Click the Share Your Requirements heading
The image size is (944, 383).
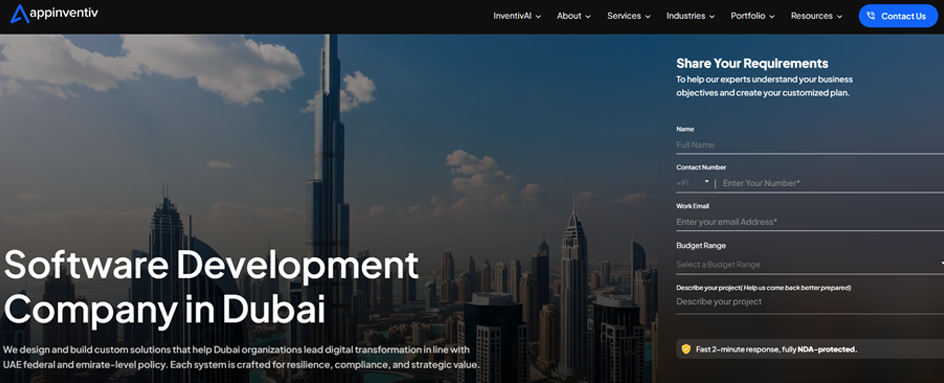(752, 63)
